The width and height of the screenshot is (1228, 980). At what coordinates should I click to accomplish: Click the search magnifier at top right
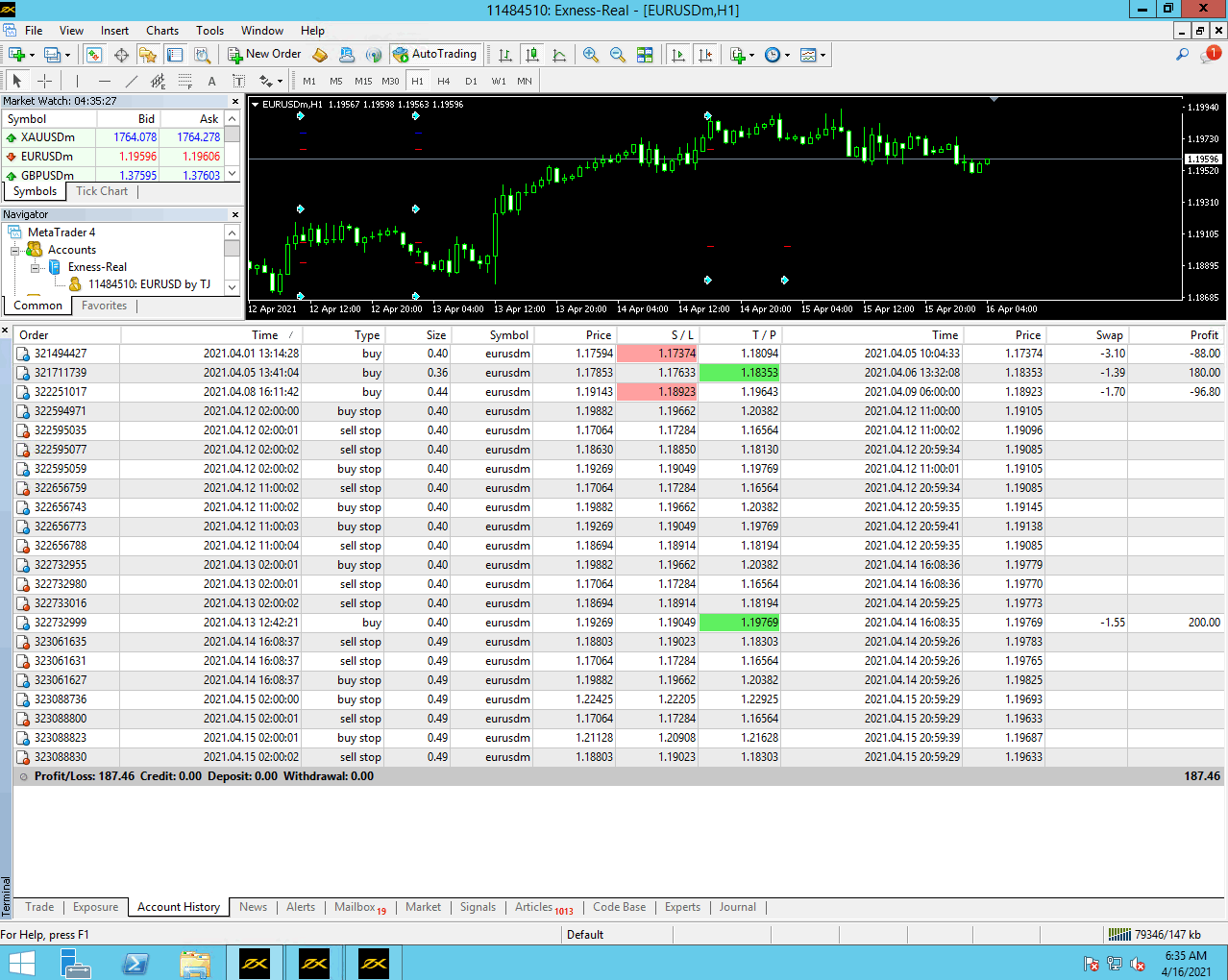point(1183,55)
